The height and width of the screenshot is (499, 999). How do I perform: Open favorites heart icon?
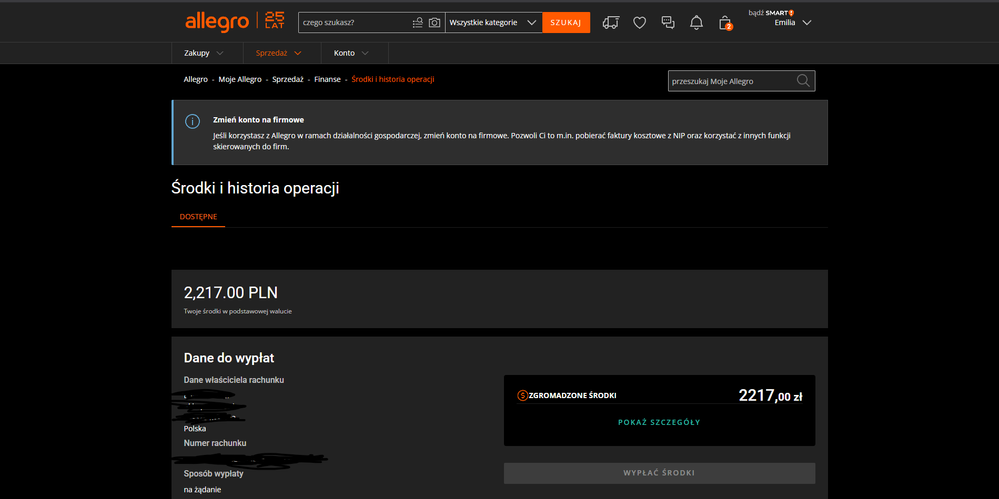click(x=640, y=23)
